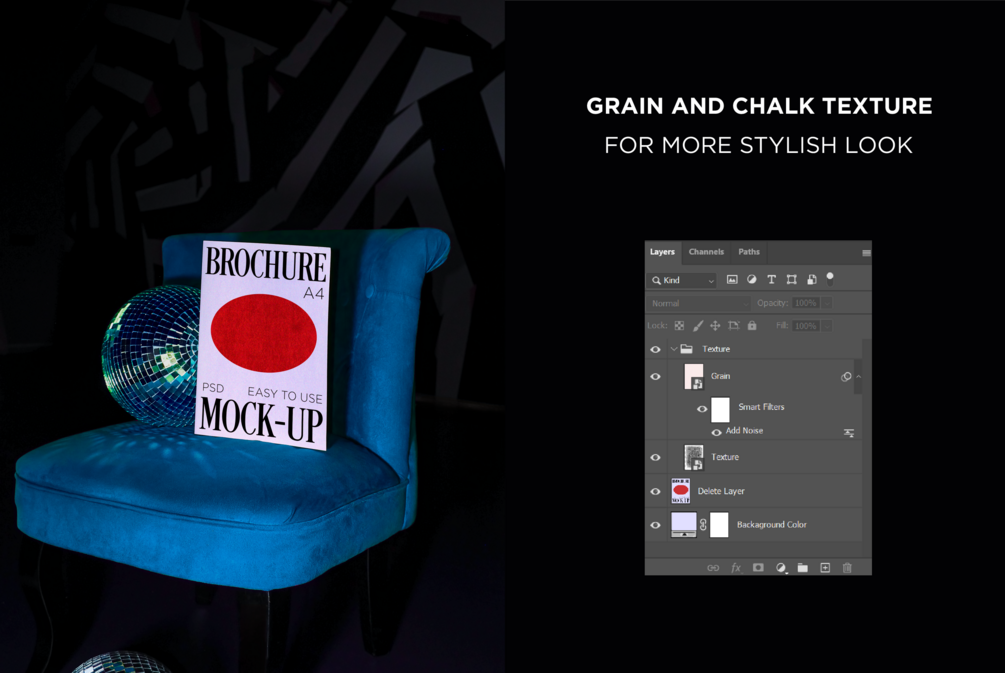This screenshot has height=673, width=1005.
Task: Filter for type layers icon
Action: 772,279
